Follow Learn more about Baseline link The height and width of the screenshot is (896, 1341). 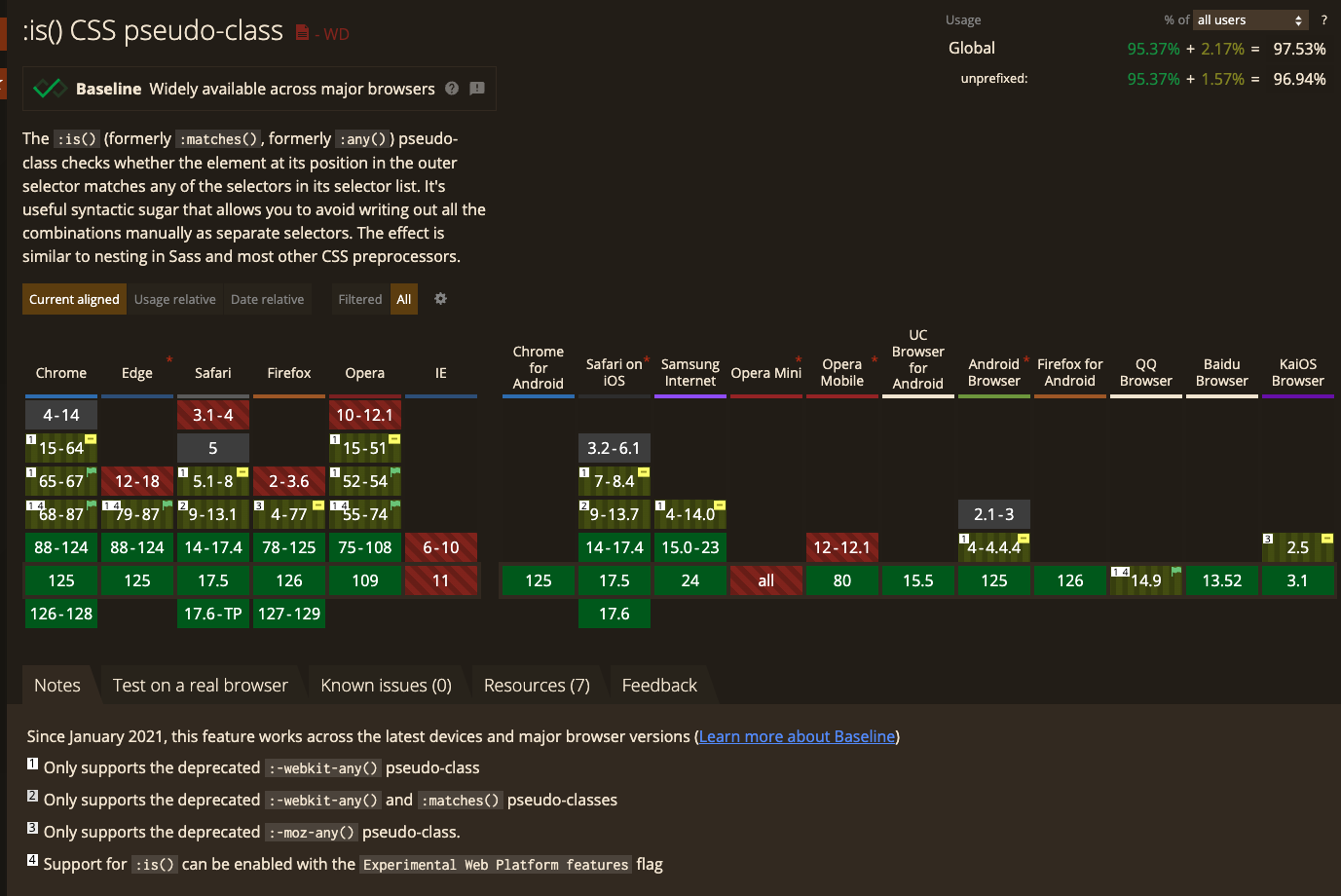coord(797,736)
